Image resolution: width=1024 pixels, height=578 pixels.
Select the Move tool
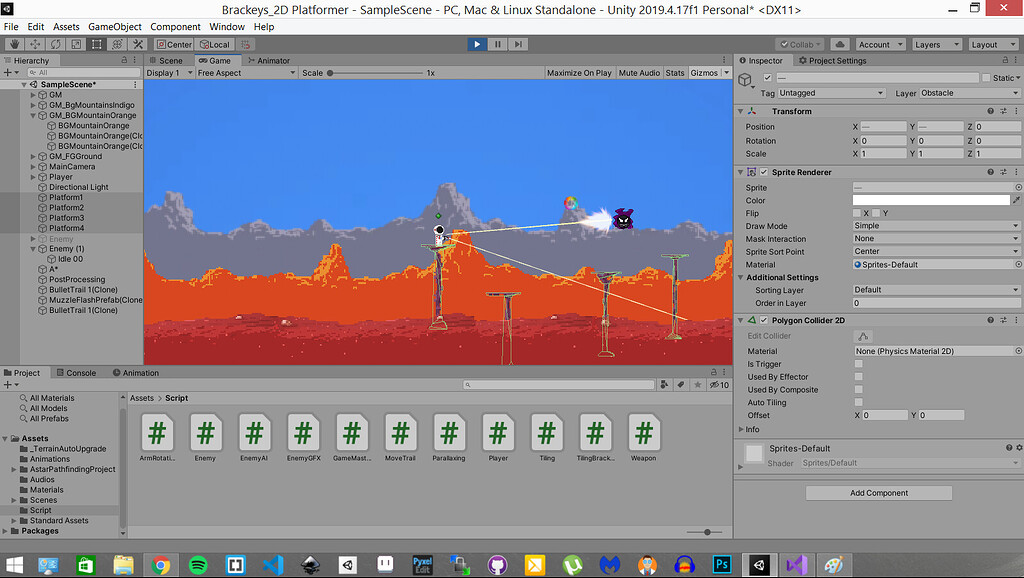click(35, 44)
